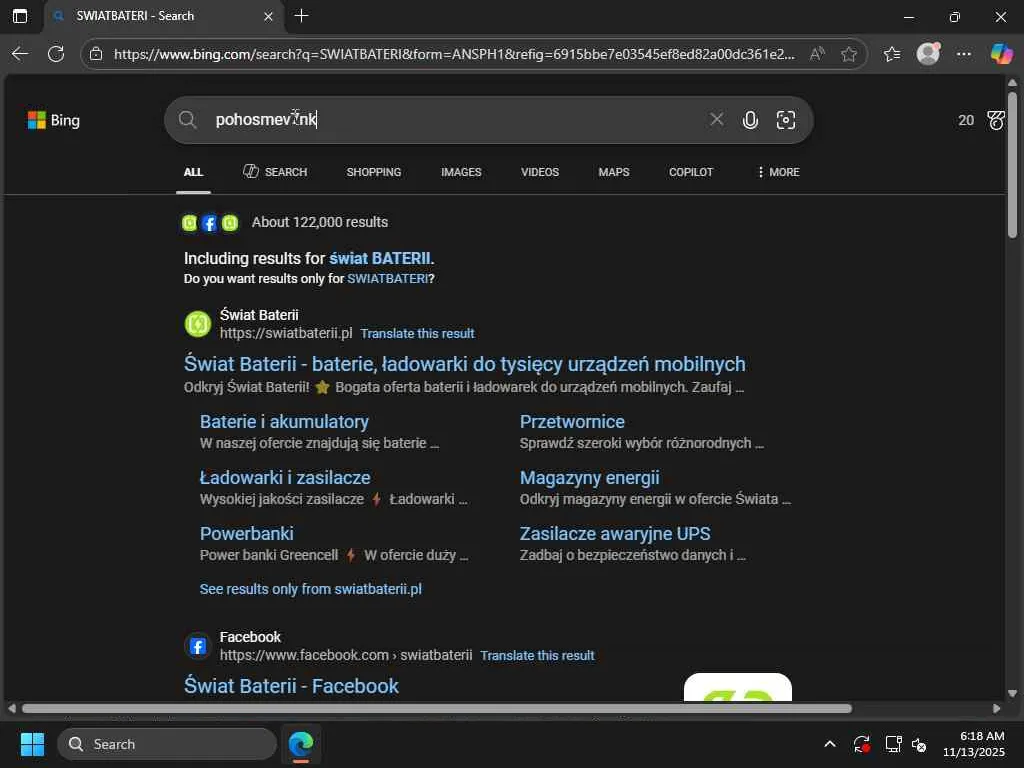Image resolution: width=1024 pixels, height=768 pixels.
Task: Close the SWIATBATERI - Search tab
Action: [268, 16]
